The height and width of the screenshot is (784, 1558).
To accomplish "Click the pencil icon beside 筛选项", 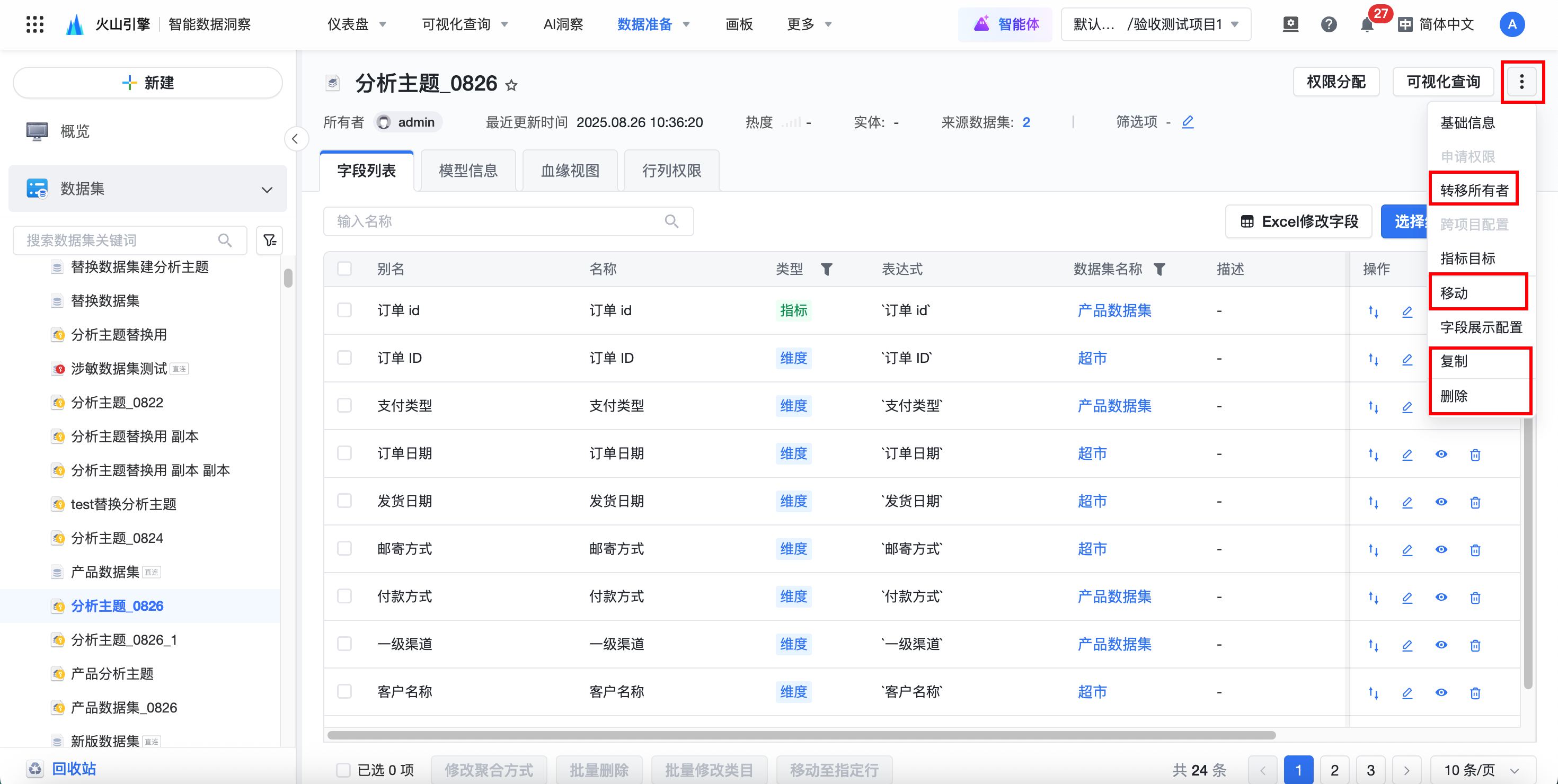I will (1188, 122).
